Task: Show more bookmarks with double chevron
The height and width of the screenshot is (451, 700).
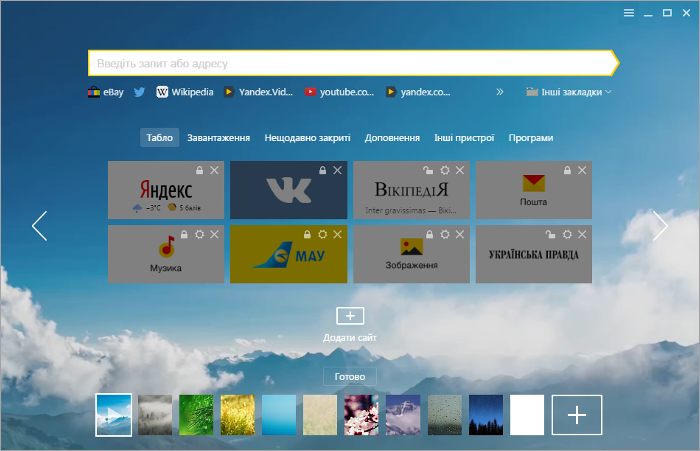Action: [x=500, y=92]
